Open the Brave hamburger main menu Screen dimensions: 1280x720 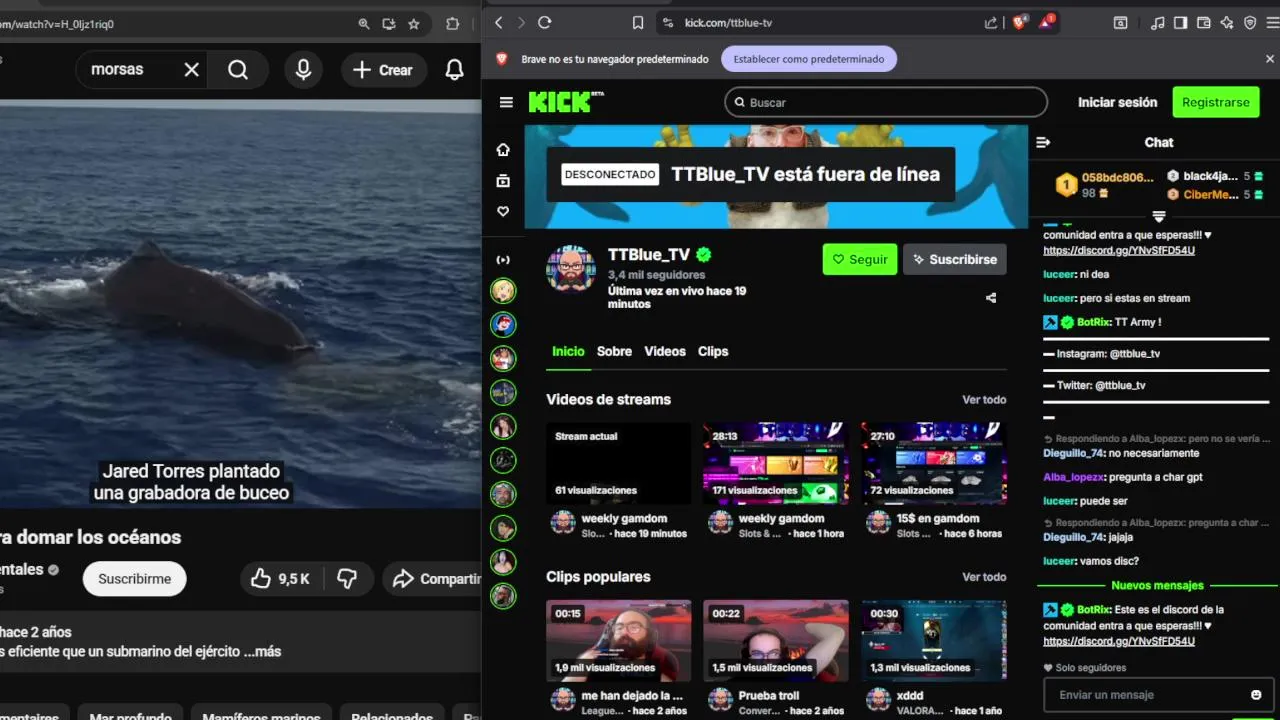pos(1273,22)
